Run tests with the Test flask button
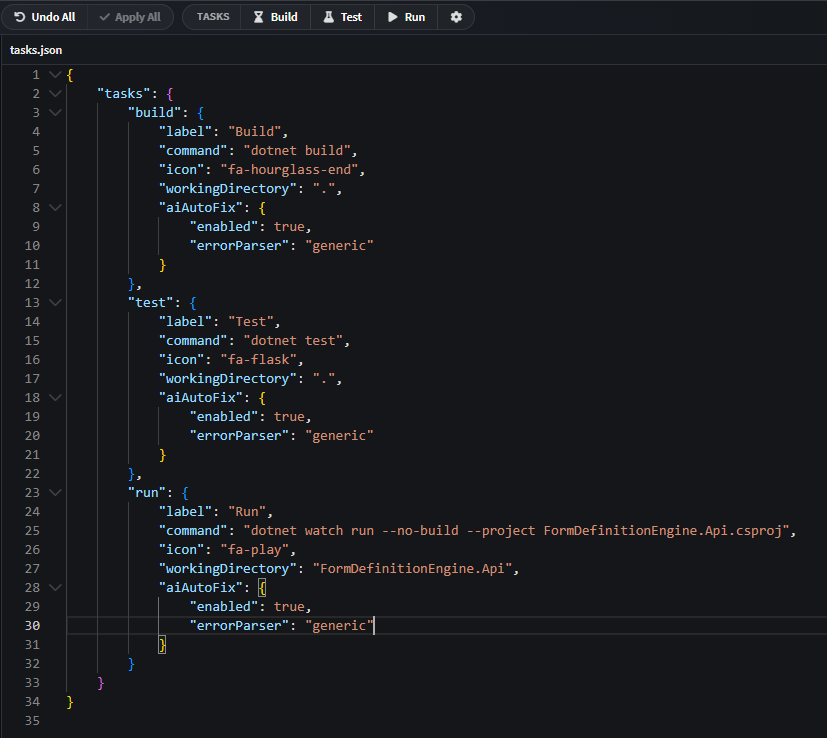The height and width of the screenshot is (738, 827). tap(342, 17)
